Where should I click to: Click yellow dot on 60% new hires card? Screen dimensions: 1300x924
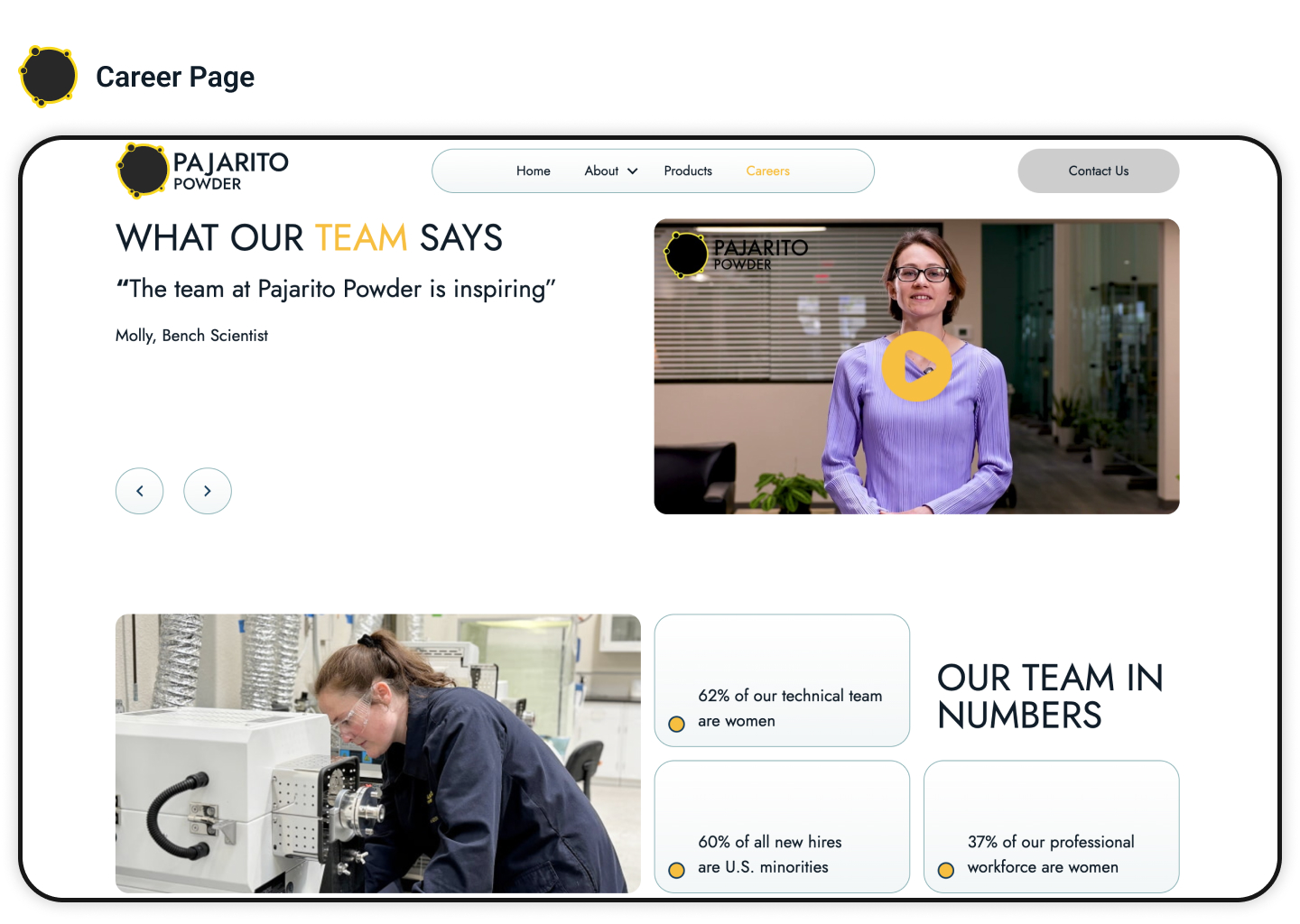click(x=676, y=870)
